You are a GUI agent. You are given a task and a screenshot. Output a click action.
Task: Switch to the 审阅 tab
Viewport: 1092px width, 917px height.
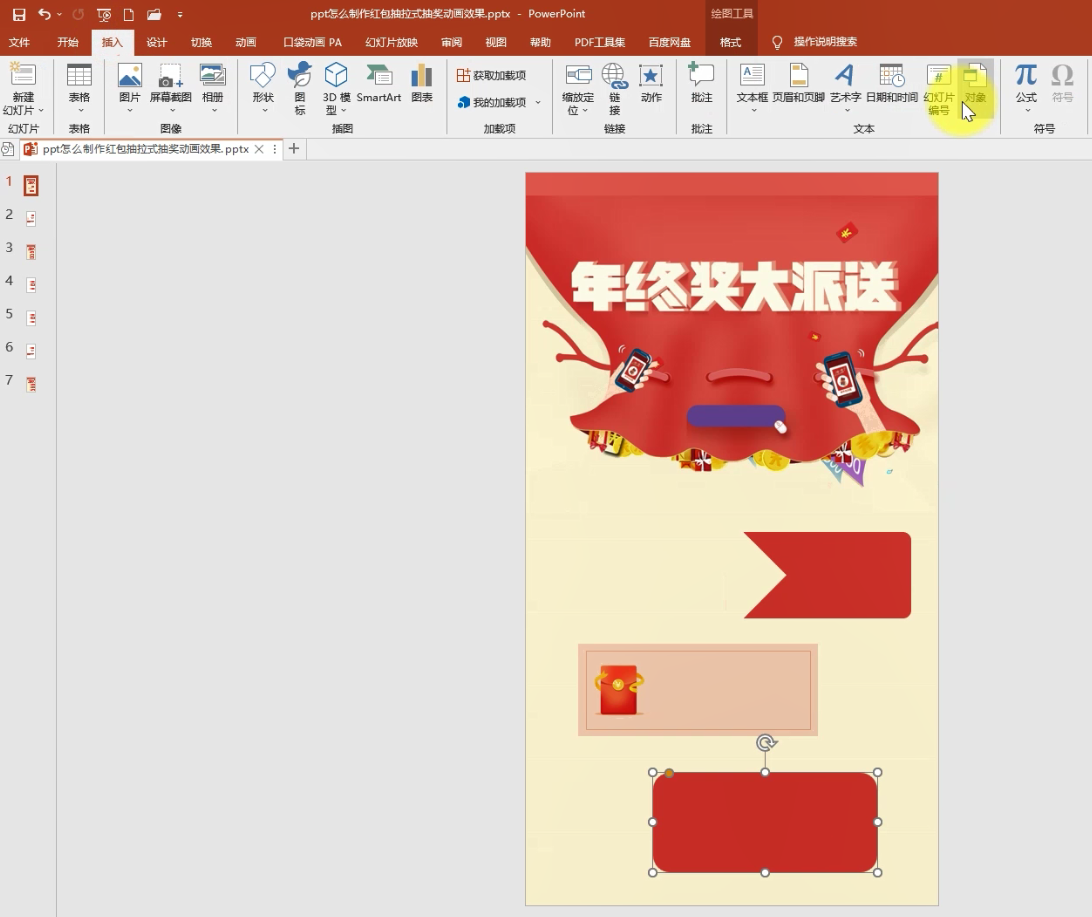(451, 42)
